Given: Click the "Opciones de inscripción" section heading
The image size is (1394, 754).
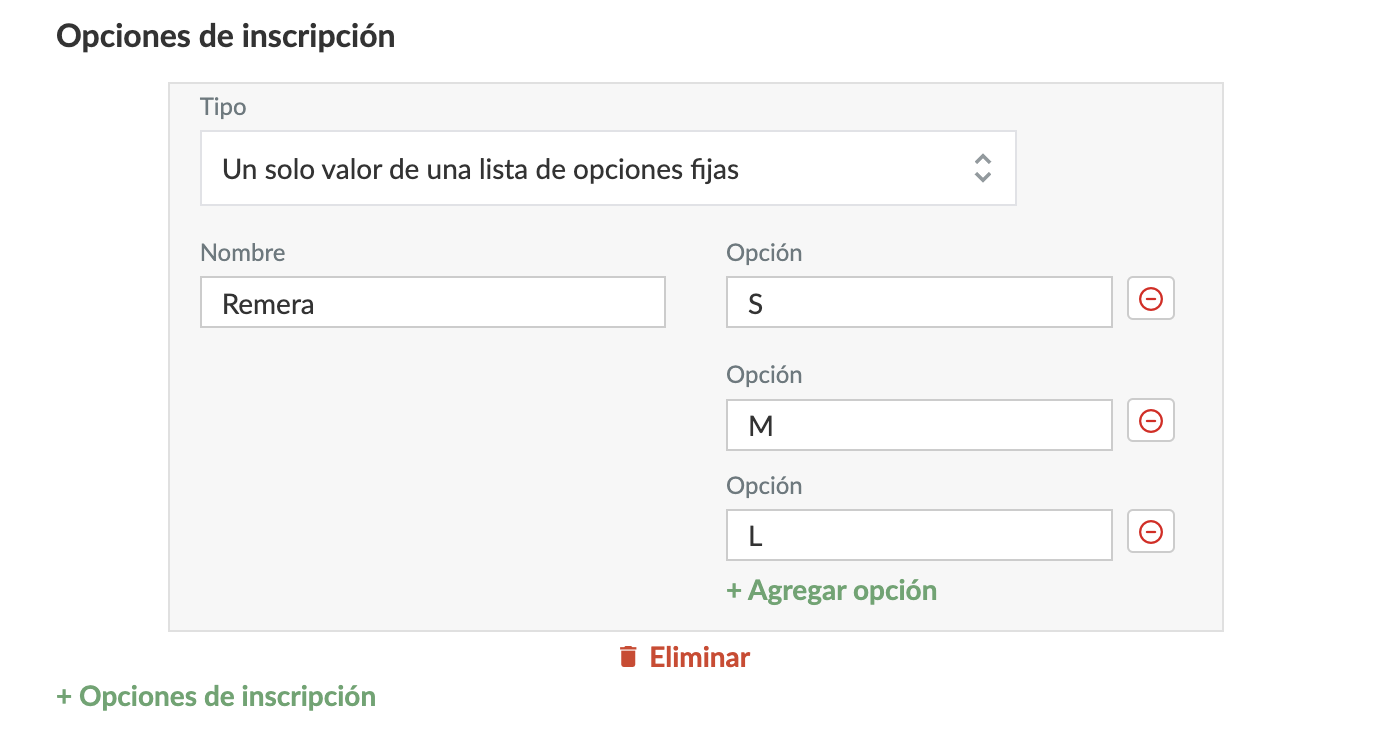Looking at the screenshot, I should coord(225,36).
